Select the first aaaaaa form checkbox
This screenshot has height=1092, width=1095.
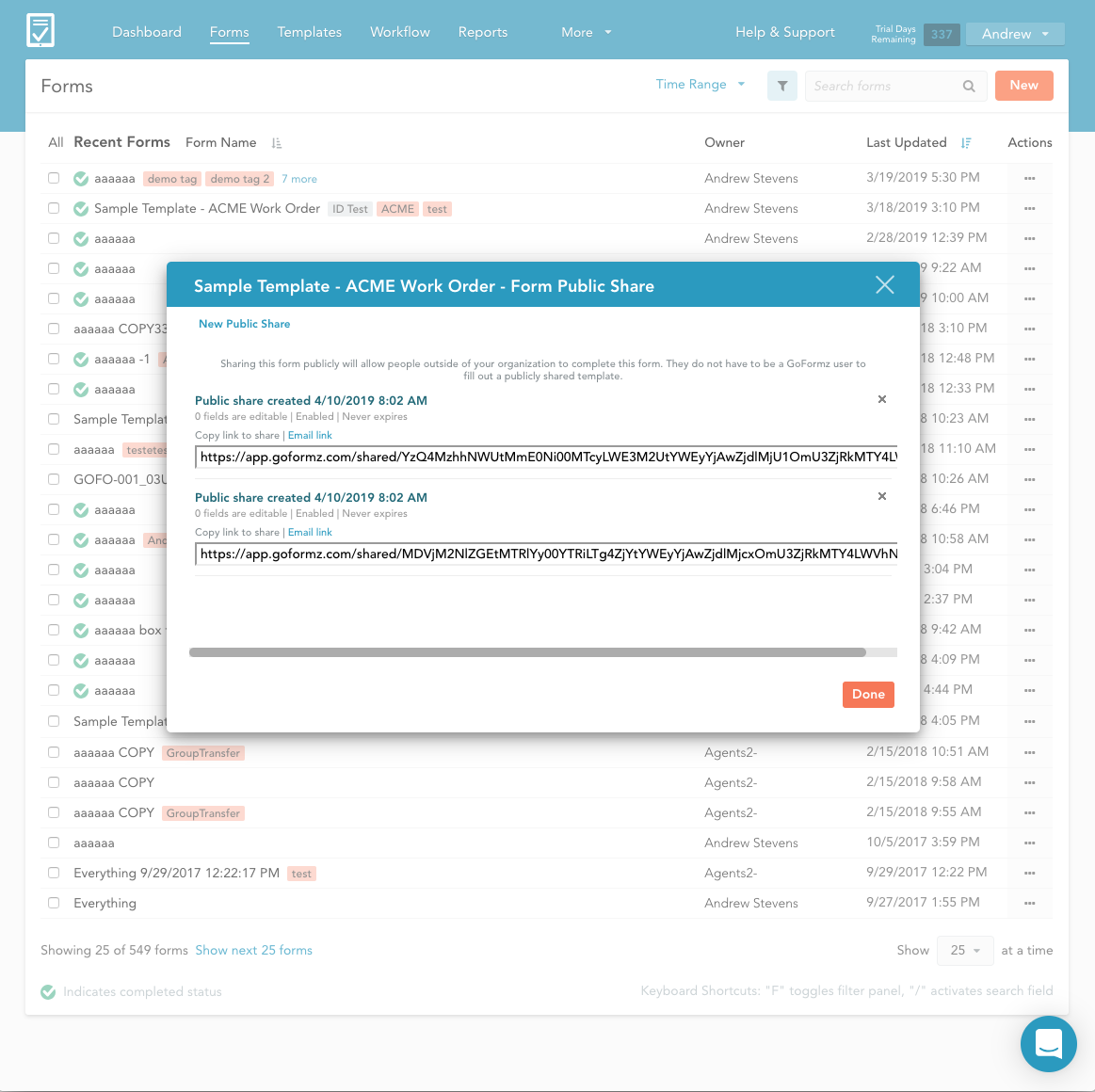click(54, 178)
